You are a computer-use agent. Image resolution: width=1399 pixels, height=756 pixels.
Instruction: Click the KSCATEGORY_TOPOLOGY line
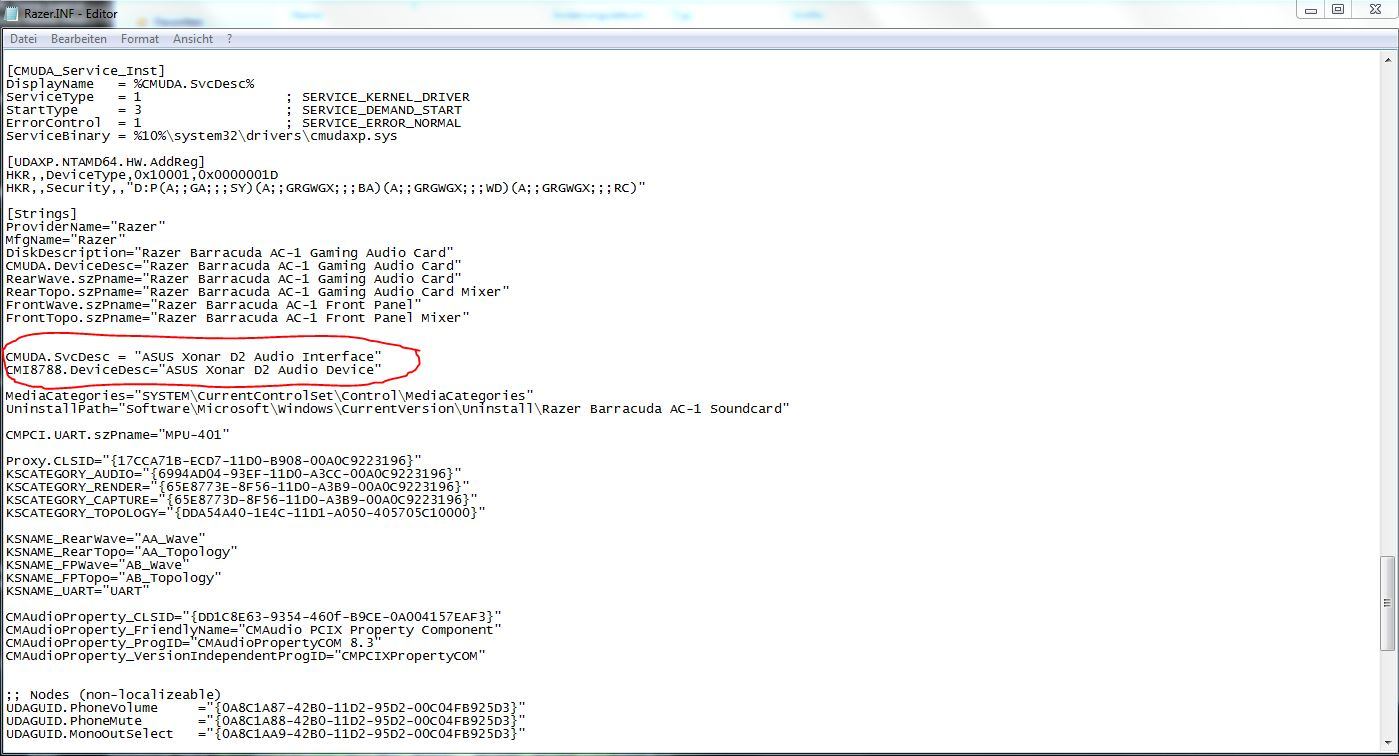point(245,513)
